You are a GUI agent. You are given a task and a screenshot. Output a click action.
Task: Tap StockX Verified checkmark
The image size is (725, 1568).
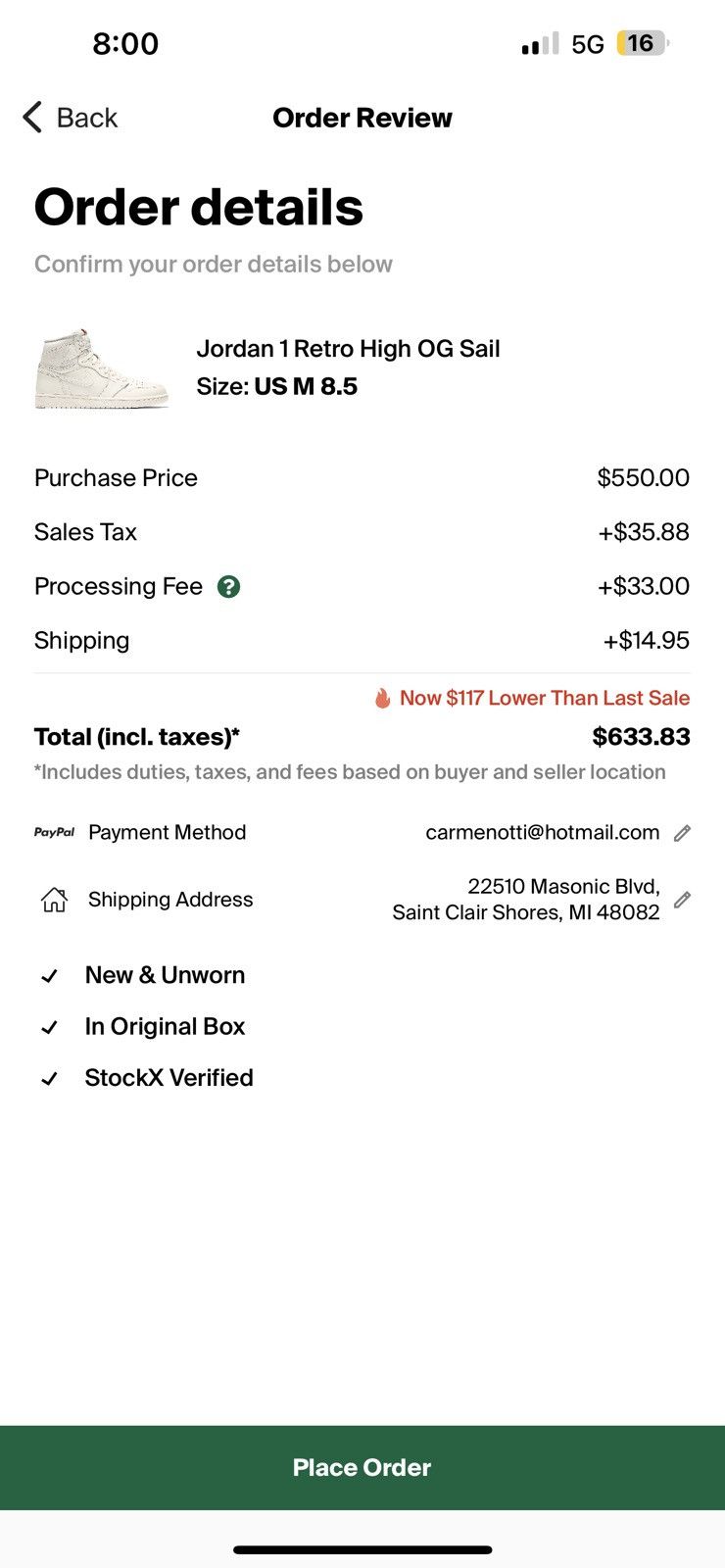pos(49,1079)
